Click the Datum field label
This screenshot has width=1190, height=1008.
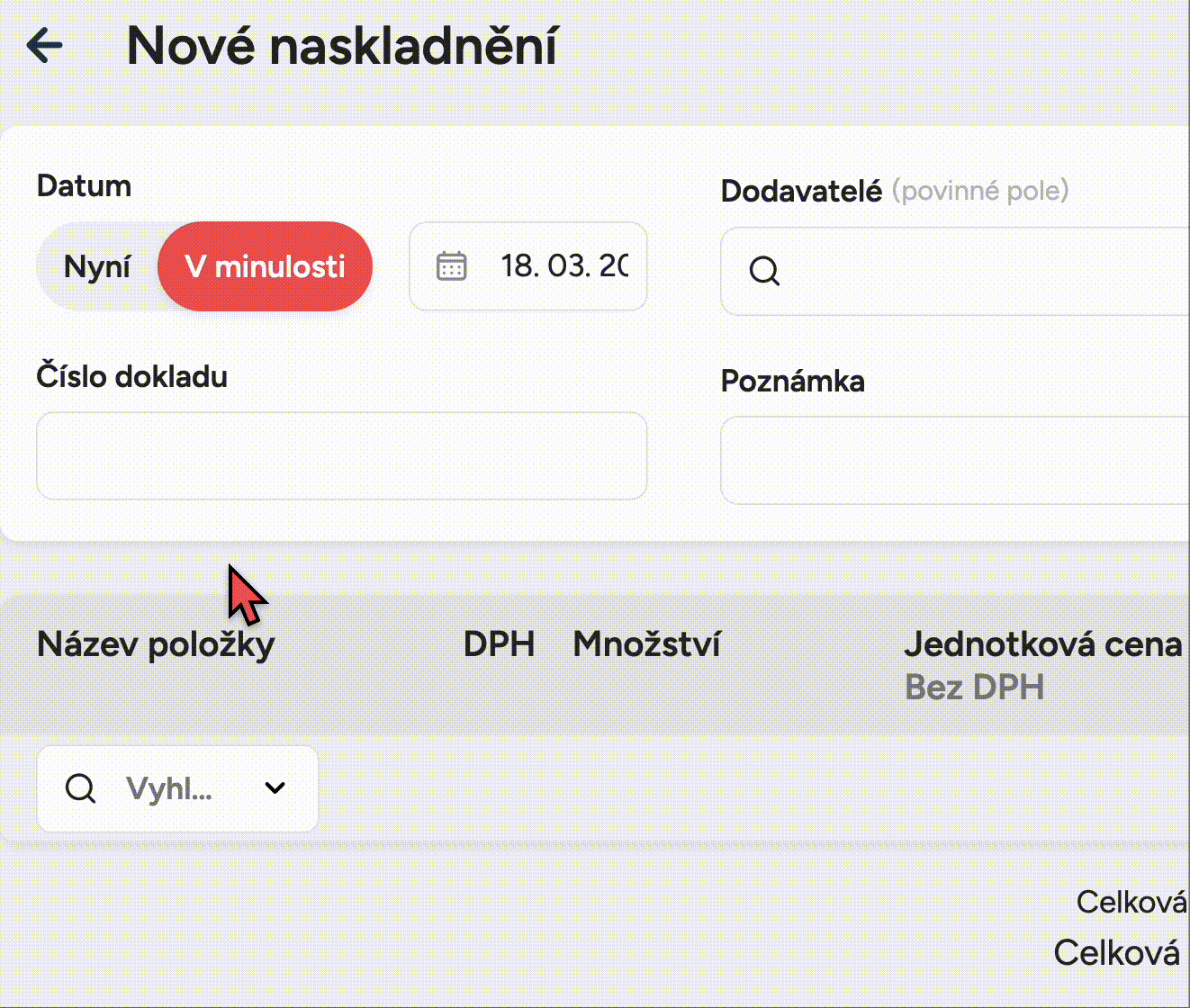(84, 186)
